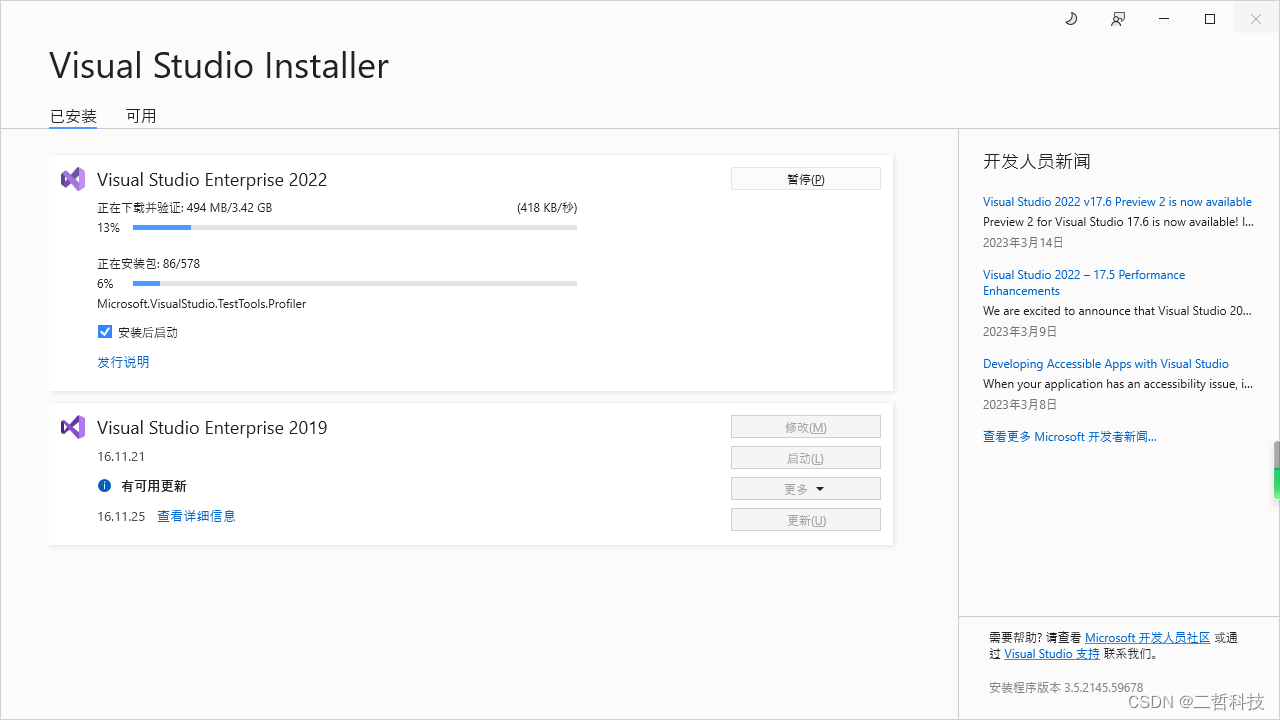Click the download speed (418 KB/秒) text

(547, 208)
